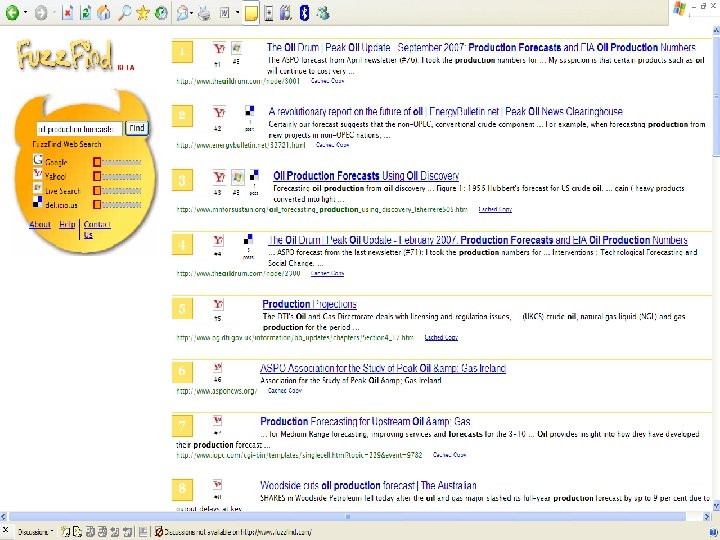
Task: Open the Help link
Action: point(67,225)
